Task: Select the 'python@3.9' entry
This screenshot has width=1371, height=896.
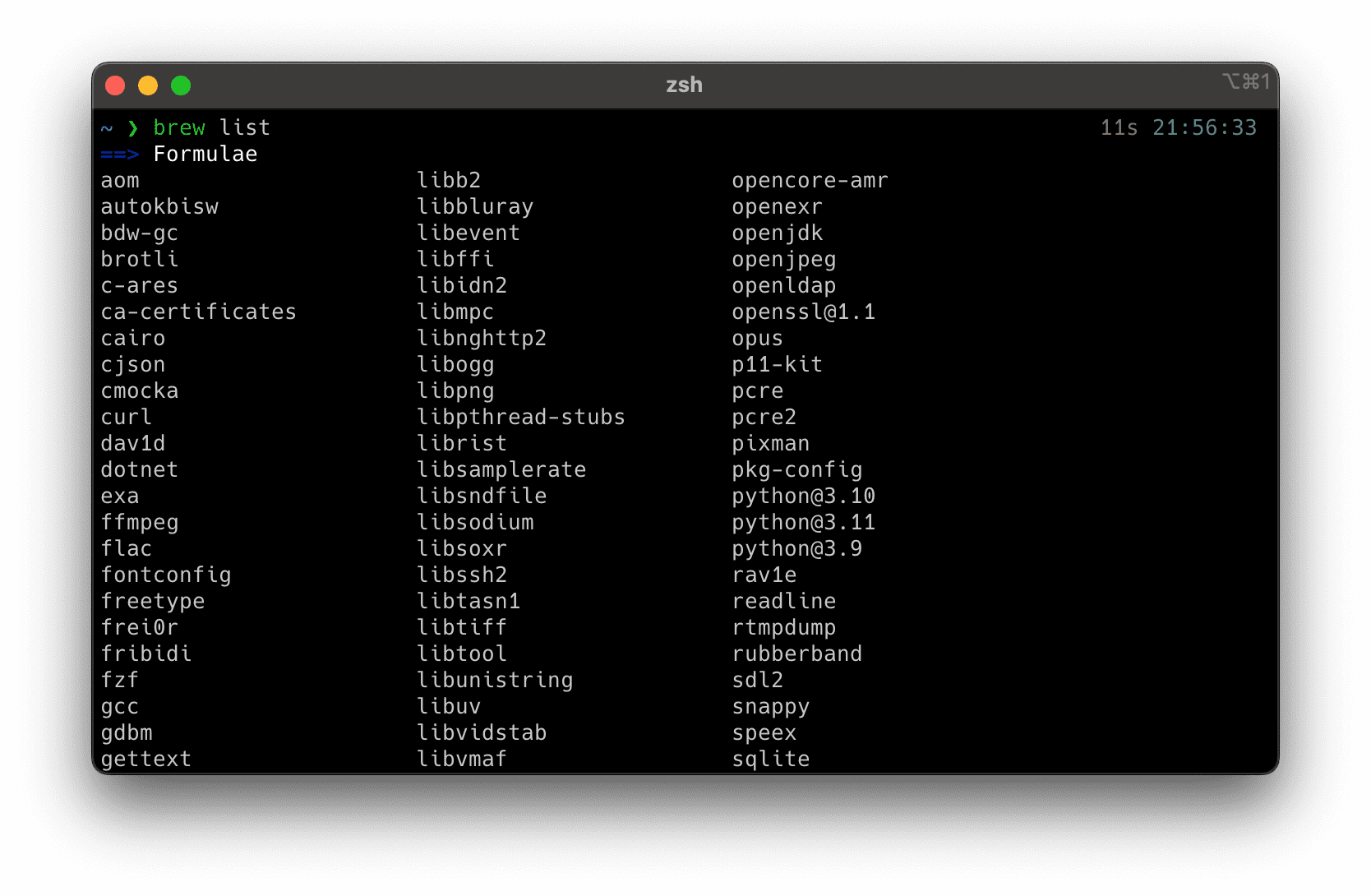Action: (x=797, y=549)
